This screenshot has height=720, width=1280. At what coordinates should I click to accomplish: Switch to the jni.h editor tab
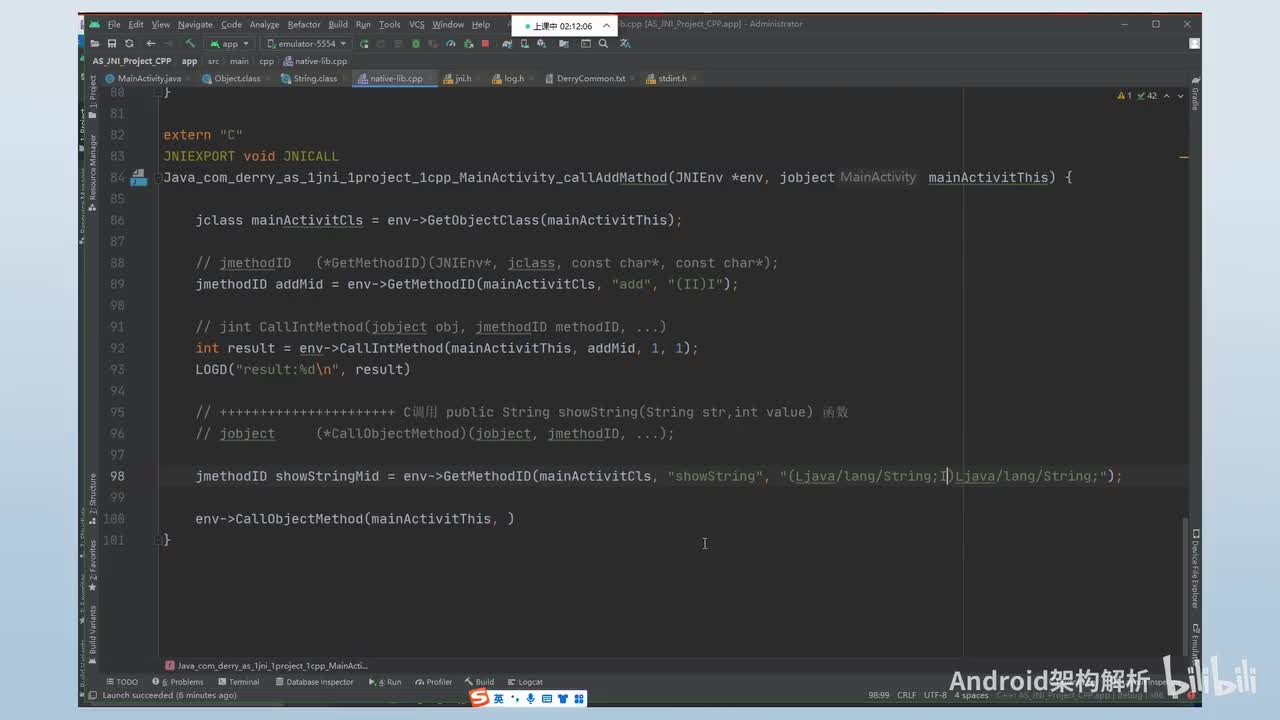463,78
